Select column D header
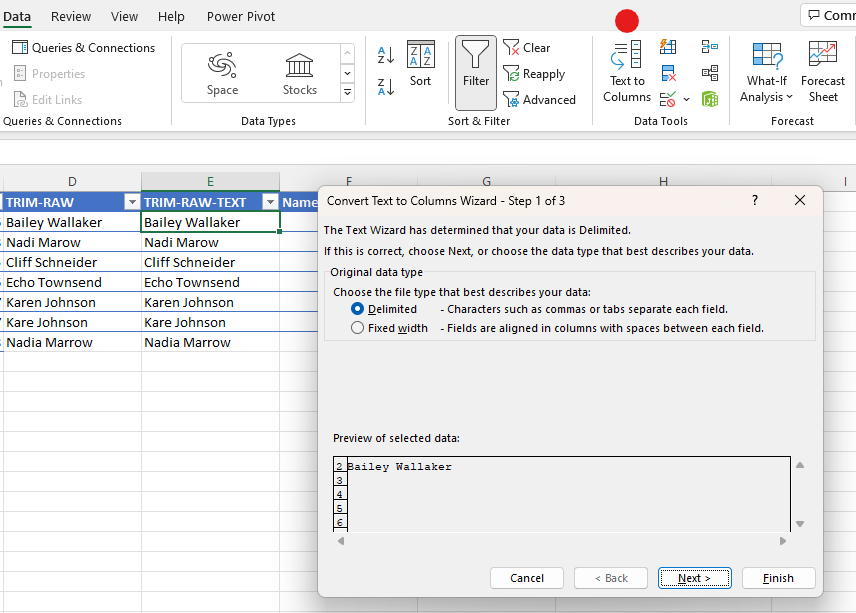The image size is (856, 613). (72, 182)
